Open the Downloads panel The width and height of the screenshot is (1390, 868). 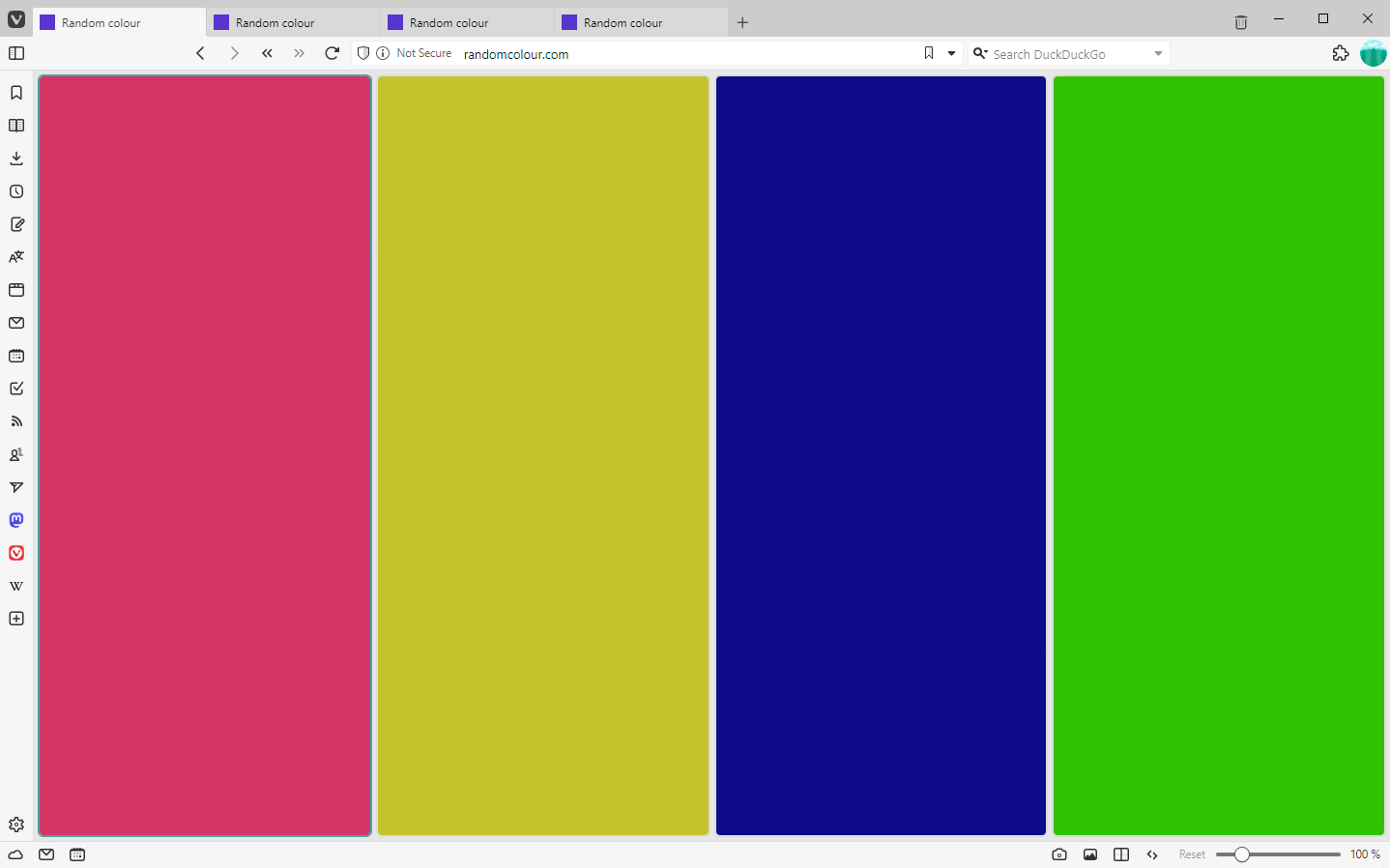click(x=16, y=159)
